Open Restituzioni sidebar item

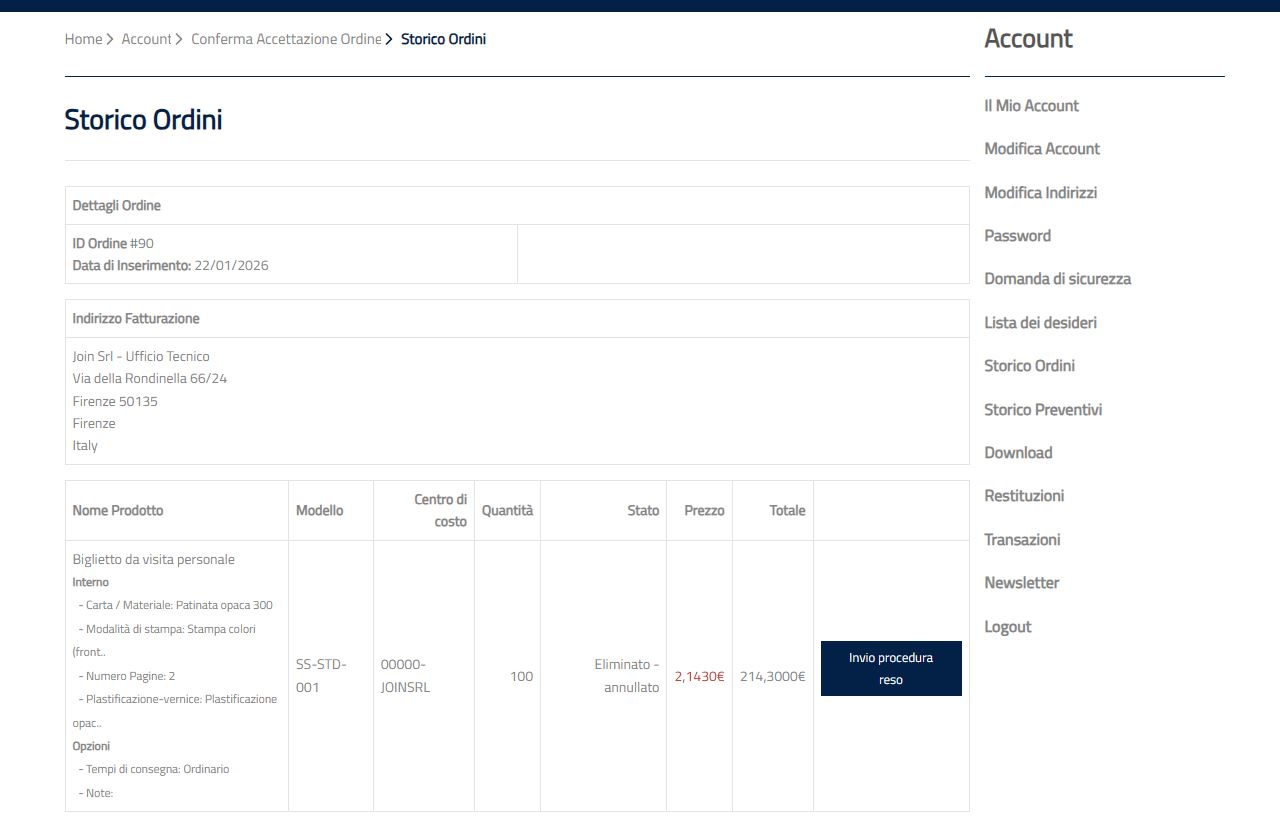click(x=1024, y=496)
